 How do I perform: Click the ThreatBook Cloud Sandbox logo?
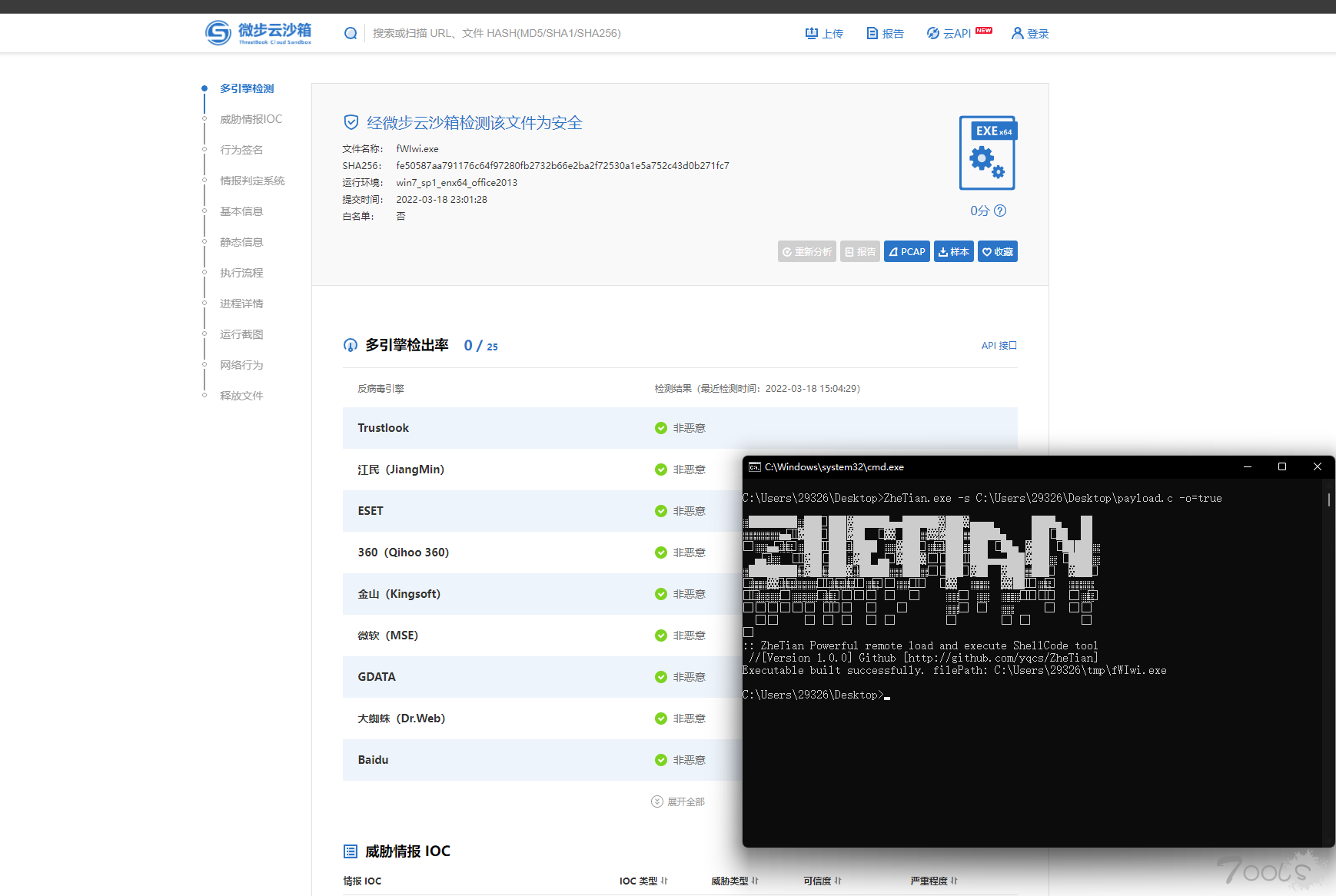pos(258,32)
